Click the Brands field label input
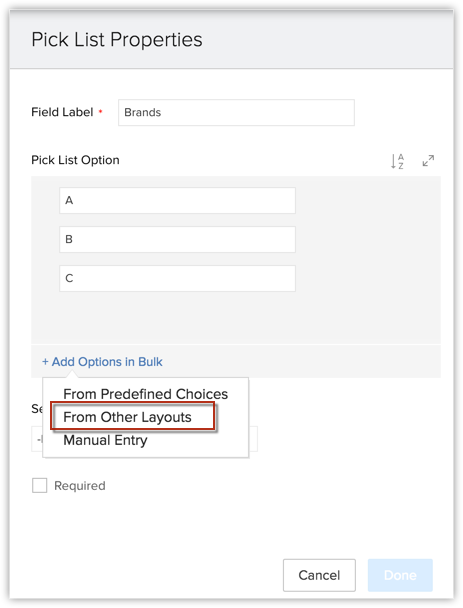This screenshot has height=608, width=463. point(236,112)
